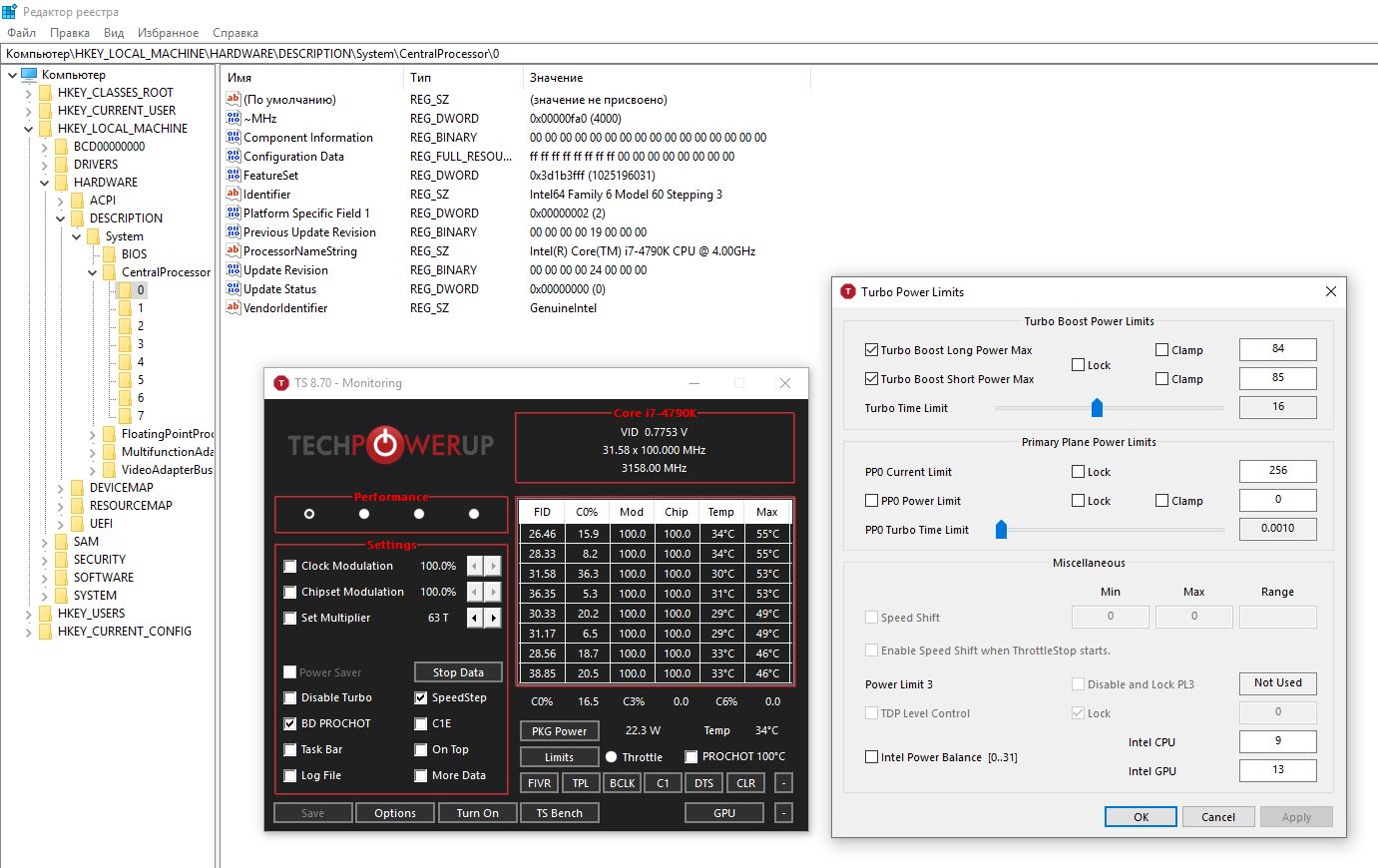Click the SECURITY folder icon
Screen dimensions: 1378x868
point(62,560)
